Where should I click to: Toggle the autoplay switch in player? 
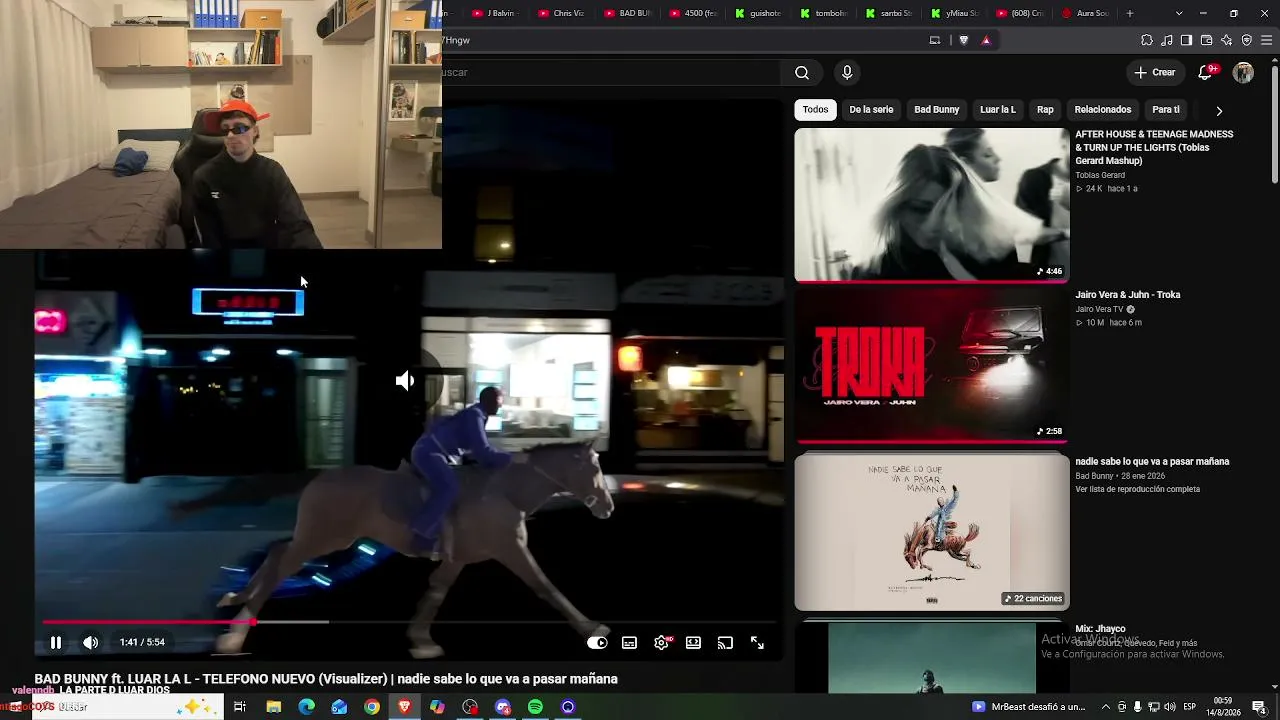coord(597,643)
